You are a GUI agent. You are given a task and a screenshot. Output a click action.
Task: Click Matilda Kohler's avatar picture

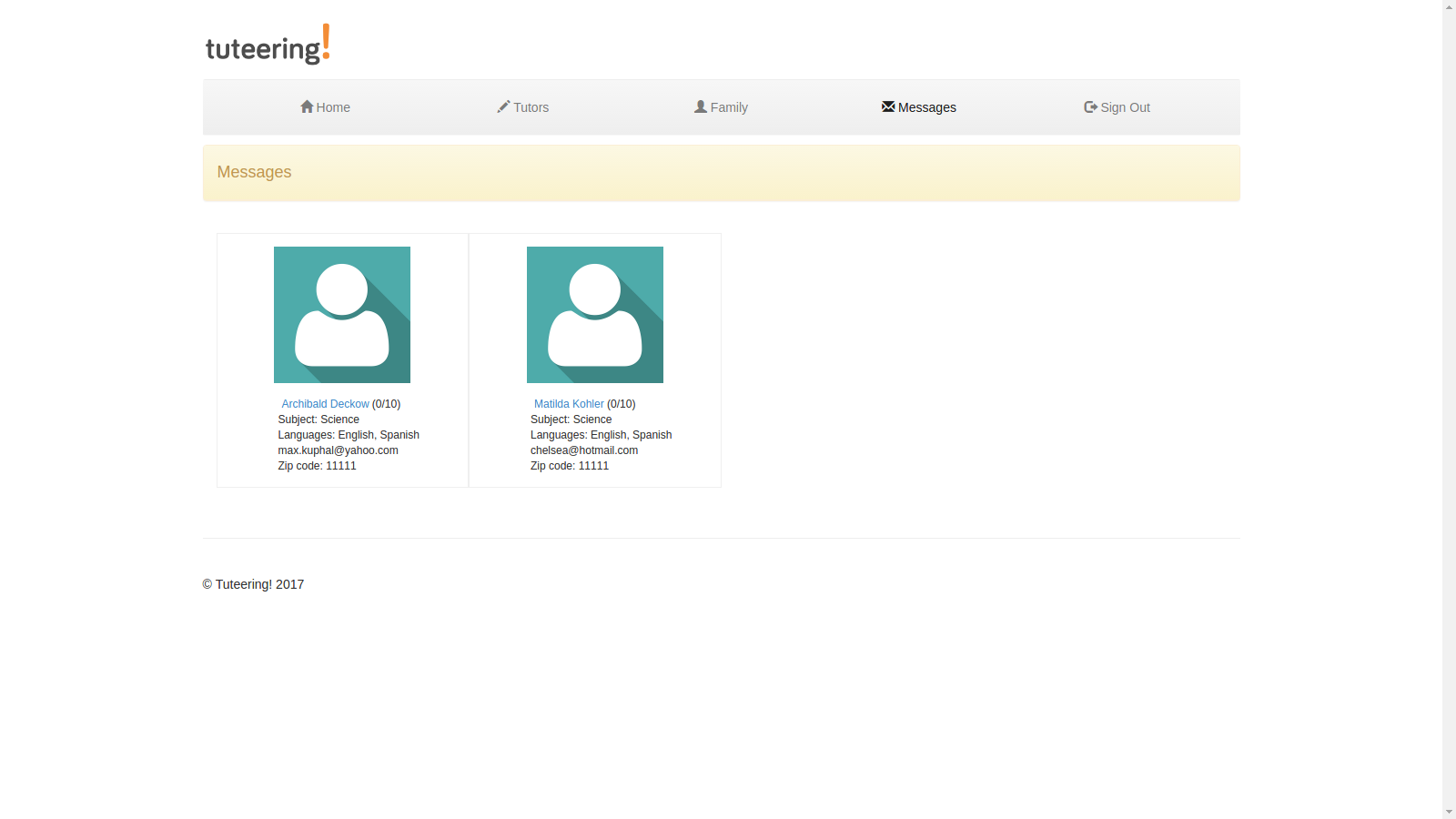(x=595, y=315)
